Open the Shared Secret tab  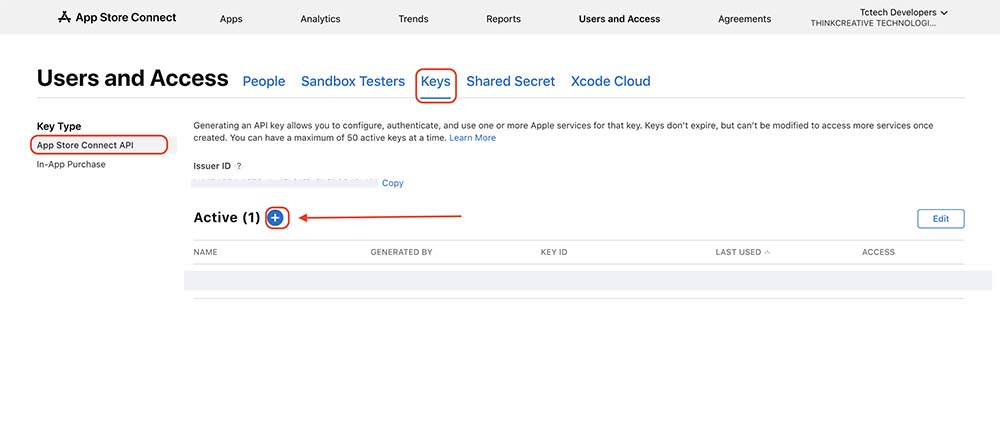click(x=511, y=82)
